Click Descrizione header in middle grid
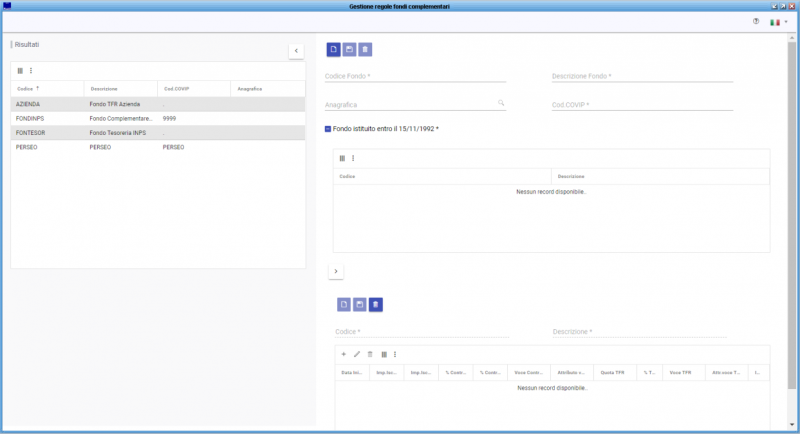800x434 pixels. tap(660, 176)
